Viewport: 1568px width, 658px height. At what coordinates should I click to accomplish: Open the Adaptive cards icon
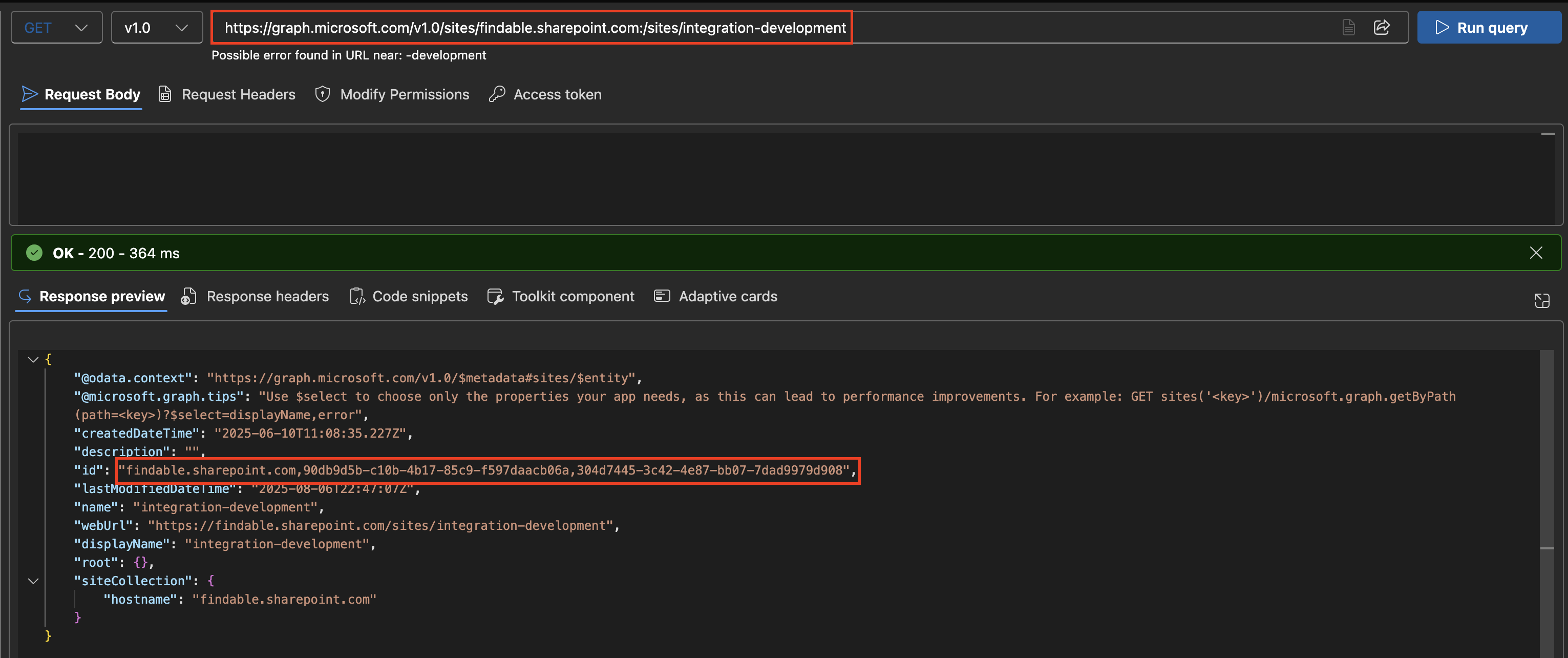click(662, 296)
